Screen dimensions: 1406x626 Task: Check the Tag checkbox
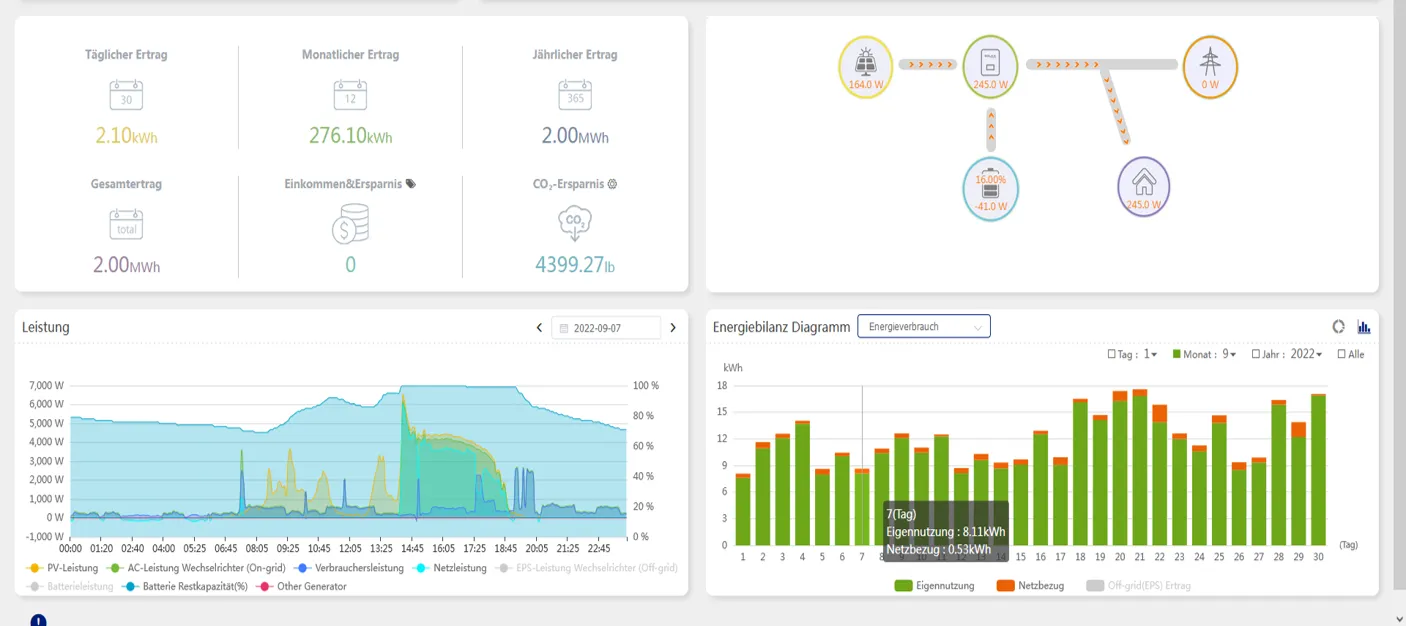point(1112,354)
